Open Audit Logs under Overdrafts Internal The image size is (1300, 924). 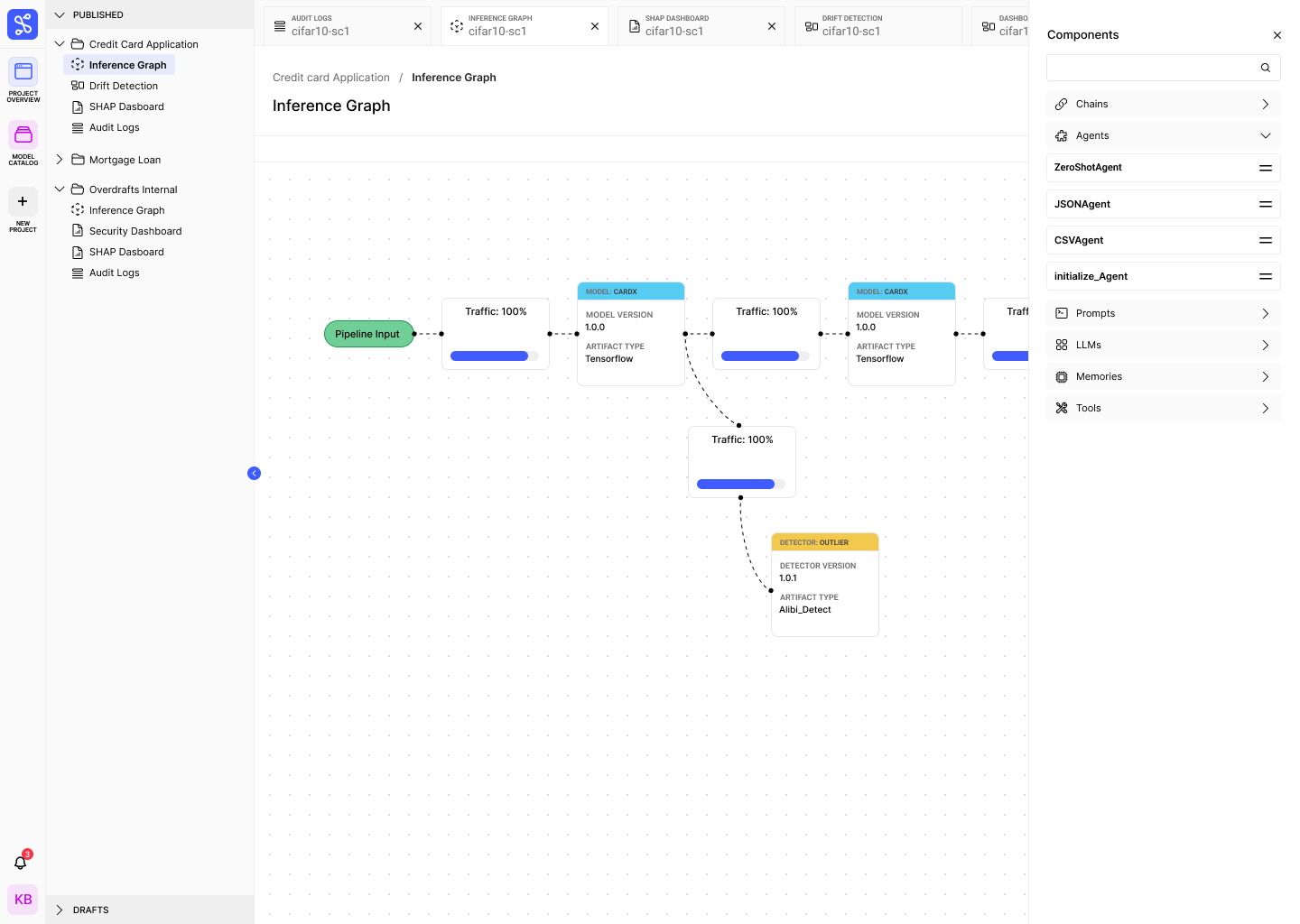tap(106, 273)
